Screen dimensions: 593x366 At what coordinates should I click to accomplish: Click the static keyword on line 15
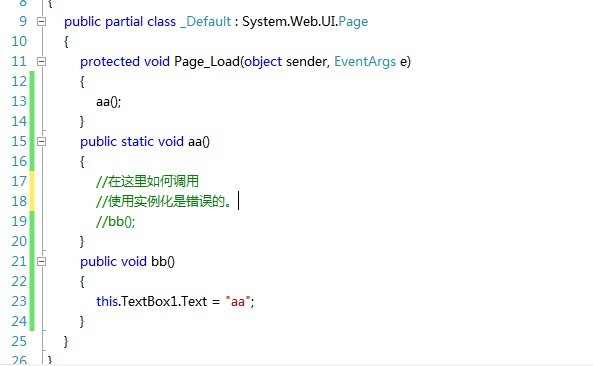click(x=137, y=141)
